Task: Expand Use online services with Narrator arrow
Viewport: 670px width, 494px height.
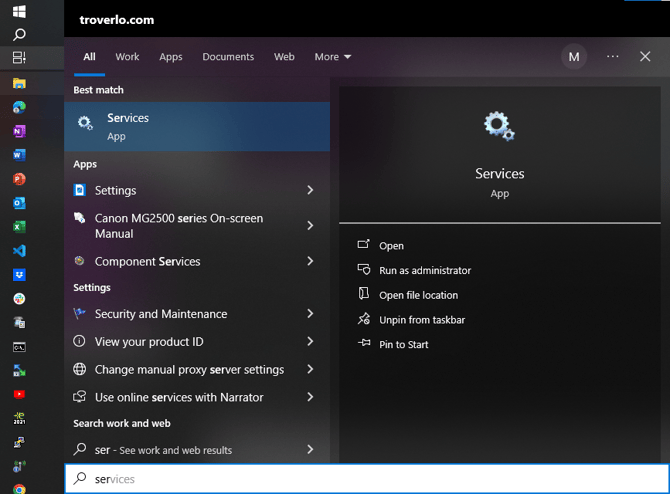Action: (310, 397)
